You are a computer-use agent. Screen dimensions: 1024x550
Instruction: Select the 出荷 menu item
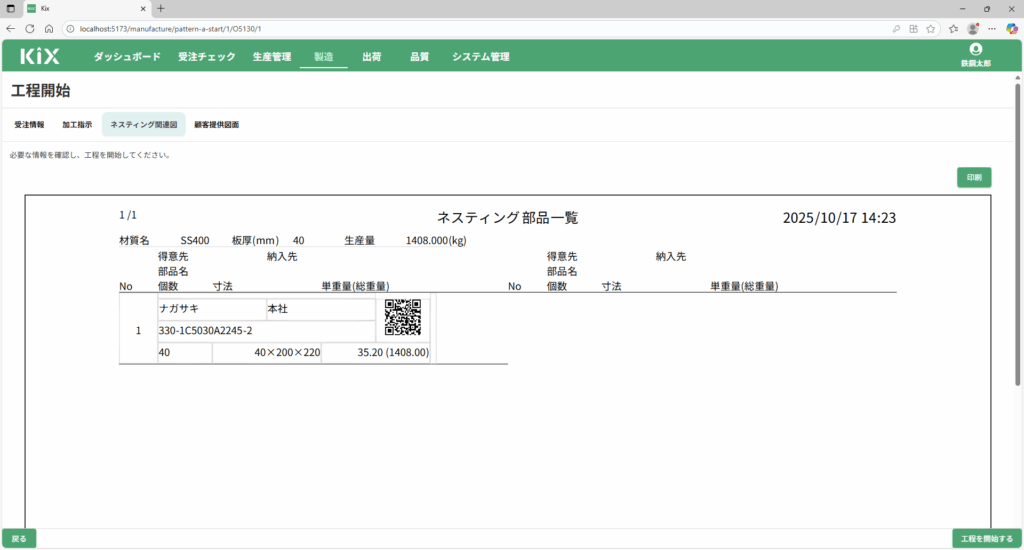pos(371,57)
